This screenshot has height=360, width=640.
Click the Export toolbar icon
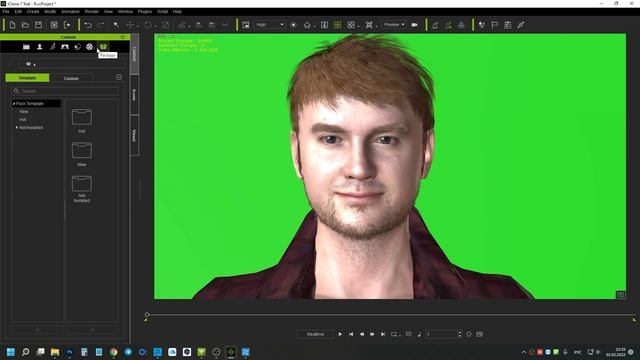tap(67, 25)
